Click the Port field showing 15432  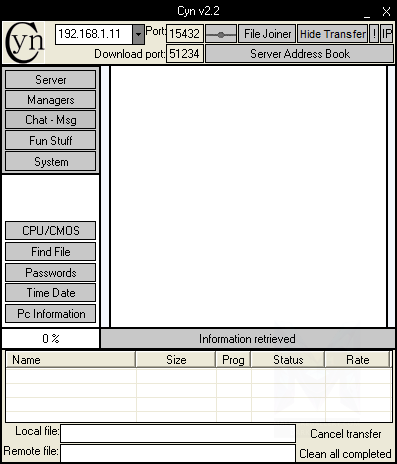pyautogui.click(x=185, y=34)
